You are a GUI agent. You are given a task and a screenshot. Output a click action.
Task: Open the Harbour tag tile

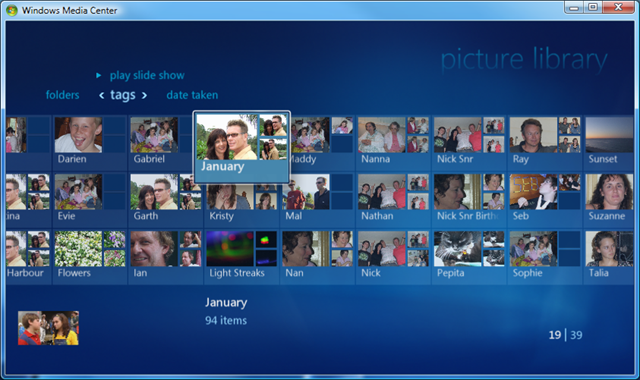tap(29, 257)
